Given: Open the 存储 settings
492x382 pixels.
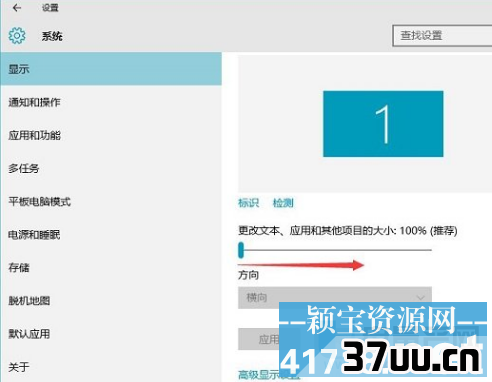Looking at the screenshot, I should click(111, 267).
